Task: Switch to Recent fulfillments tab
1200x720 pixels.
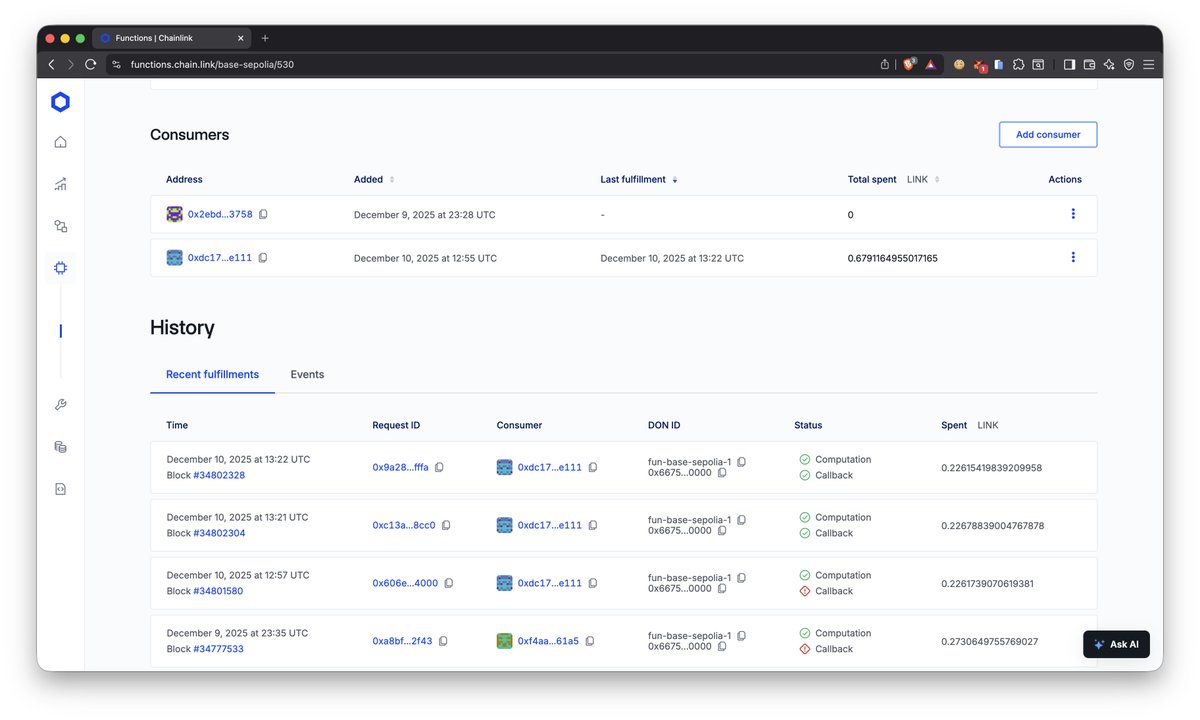Action: (212, 375)
